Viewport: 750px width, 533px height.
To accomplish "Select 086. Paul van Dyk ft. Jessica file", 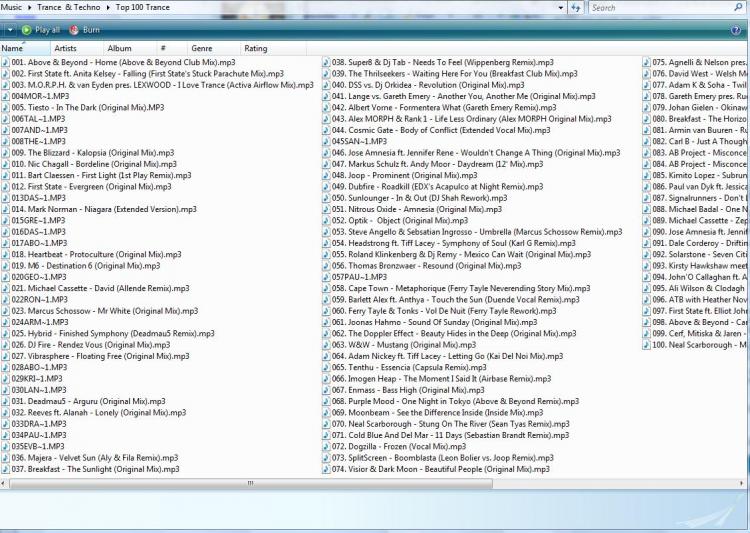I will (695, 187).
